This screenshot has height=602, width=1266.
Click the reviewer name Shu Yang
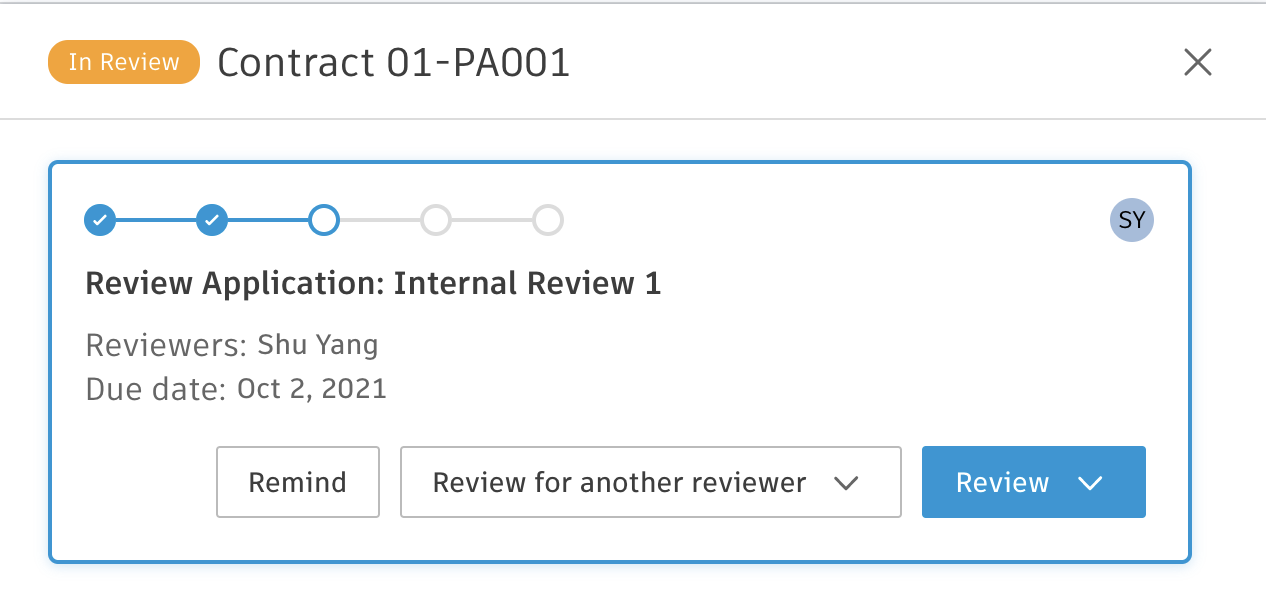coord(318,346)
